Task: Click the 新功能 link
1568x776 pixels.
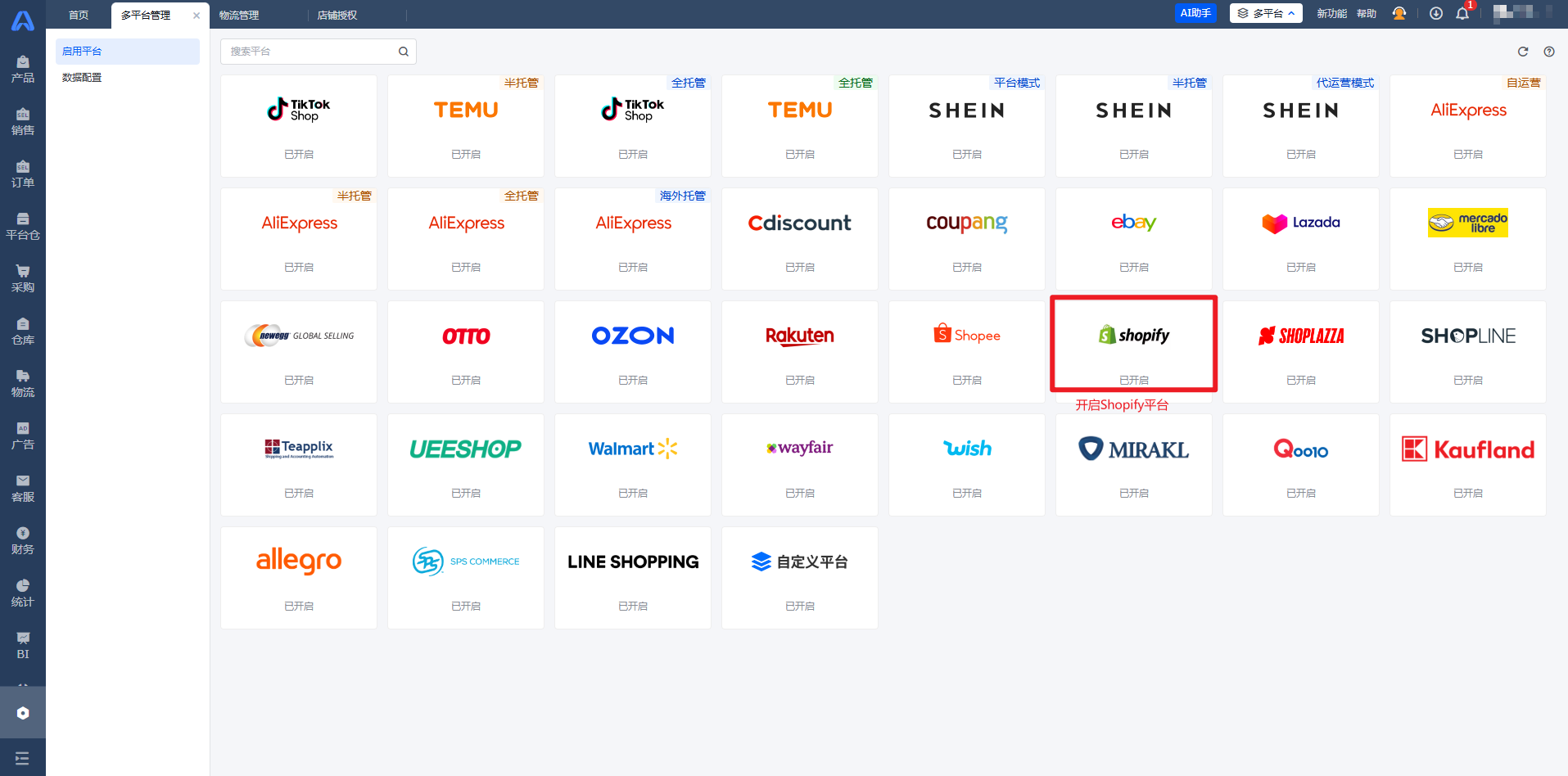Action: click(x=1331, y=13)
